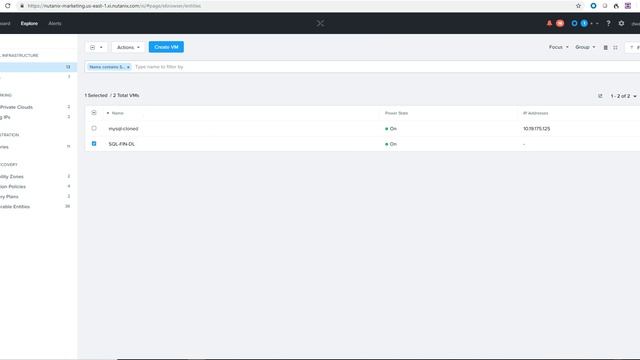
Task: Open the help question mark menu
Action: (x=608, y=23)
